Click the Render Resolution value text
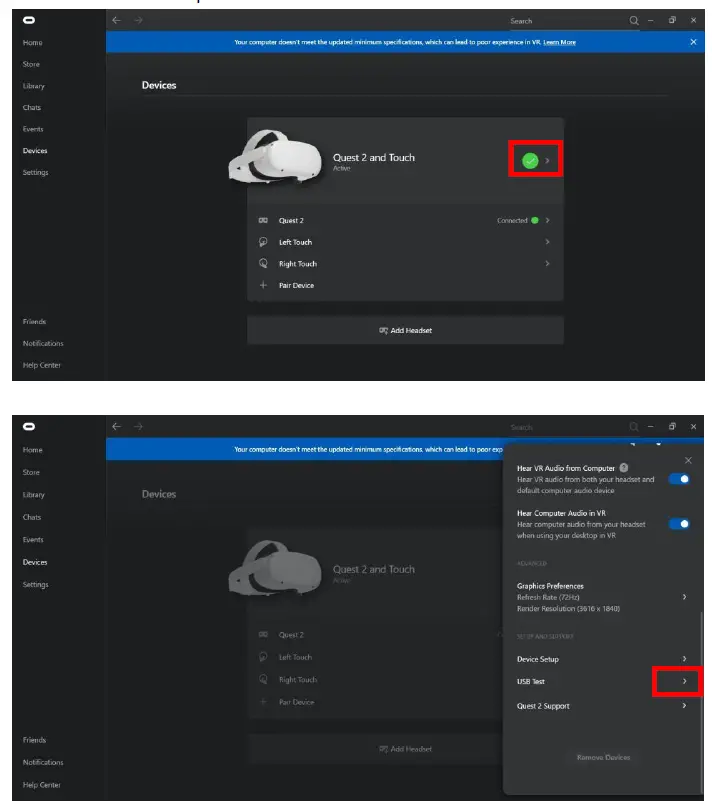This screenshot has width=712, height=806. 568,609
